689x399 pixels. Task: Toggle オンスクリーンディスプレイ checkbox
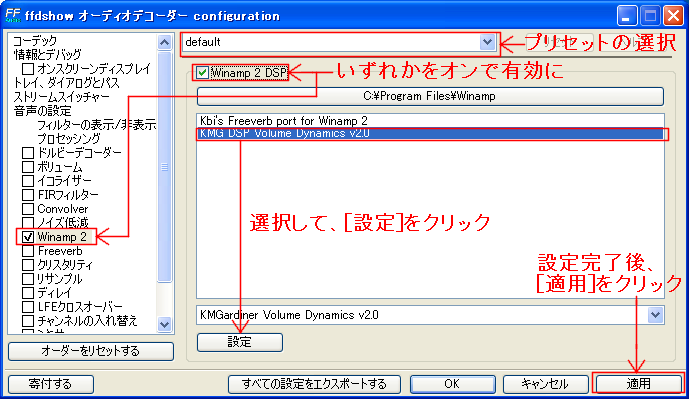(28, 69)
